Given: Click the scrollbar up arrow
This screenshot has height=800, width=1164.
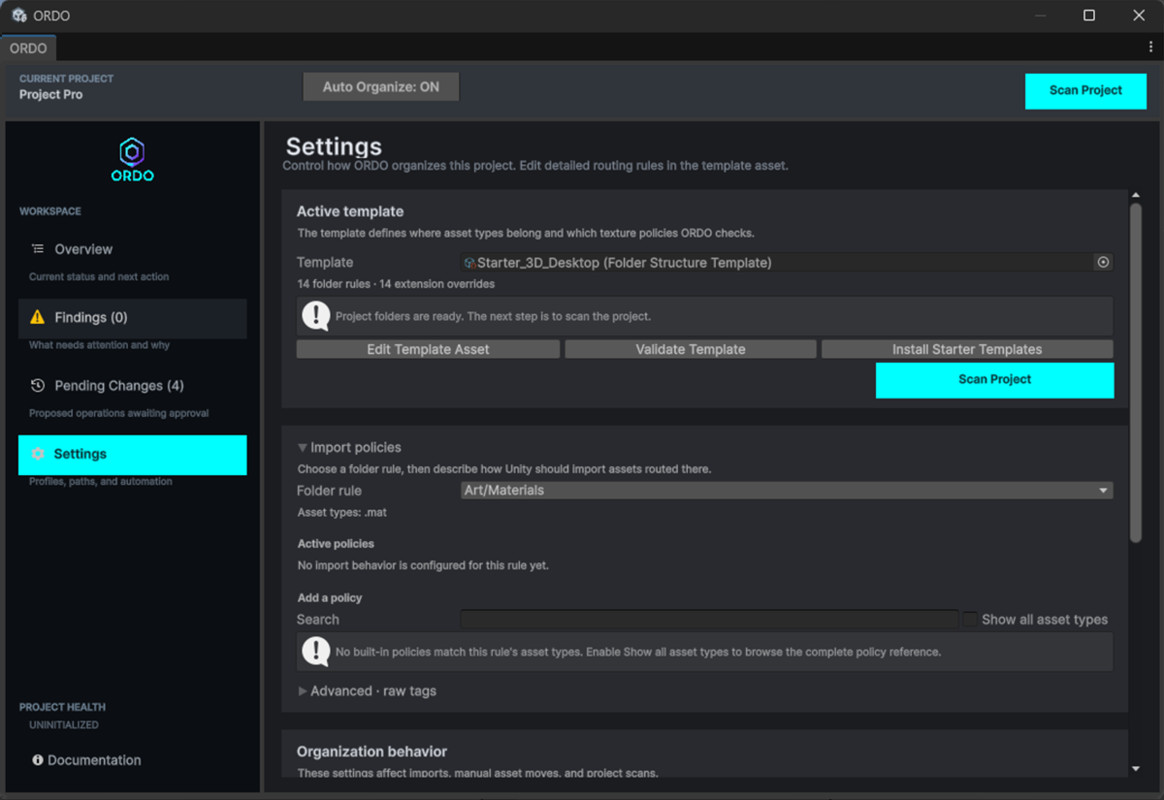Looking at the screenshot, I should [1135, 195].
